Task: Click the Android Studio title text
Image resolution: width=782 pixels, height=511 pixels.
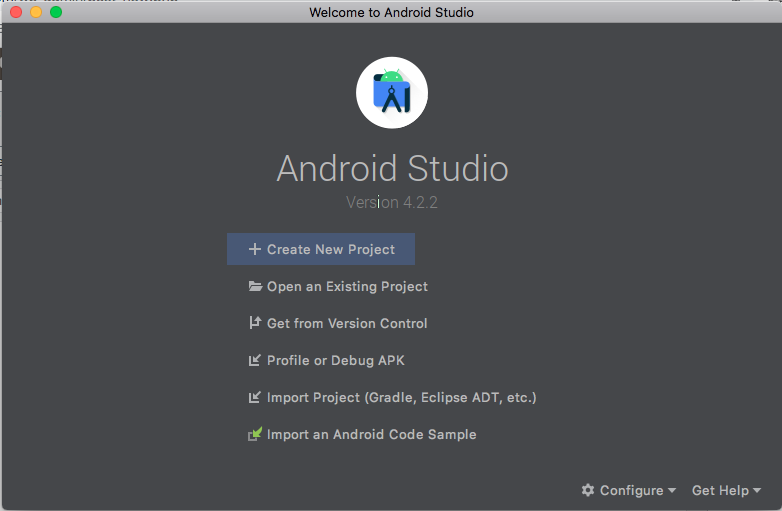Action: tap(392, 169)
